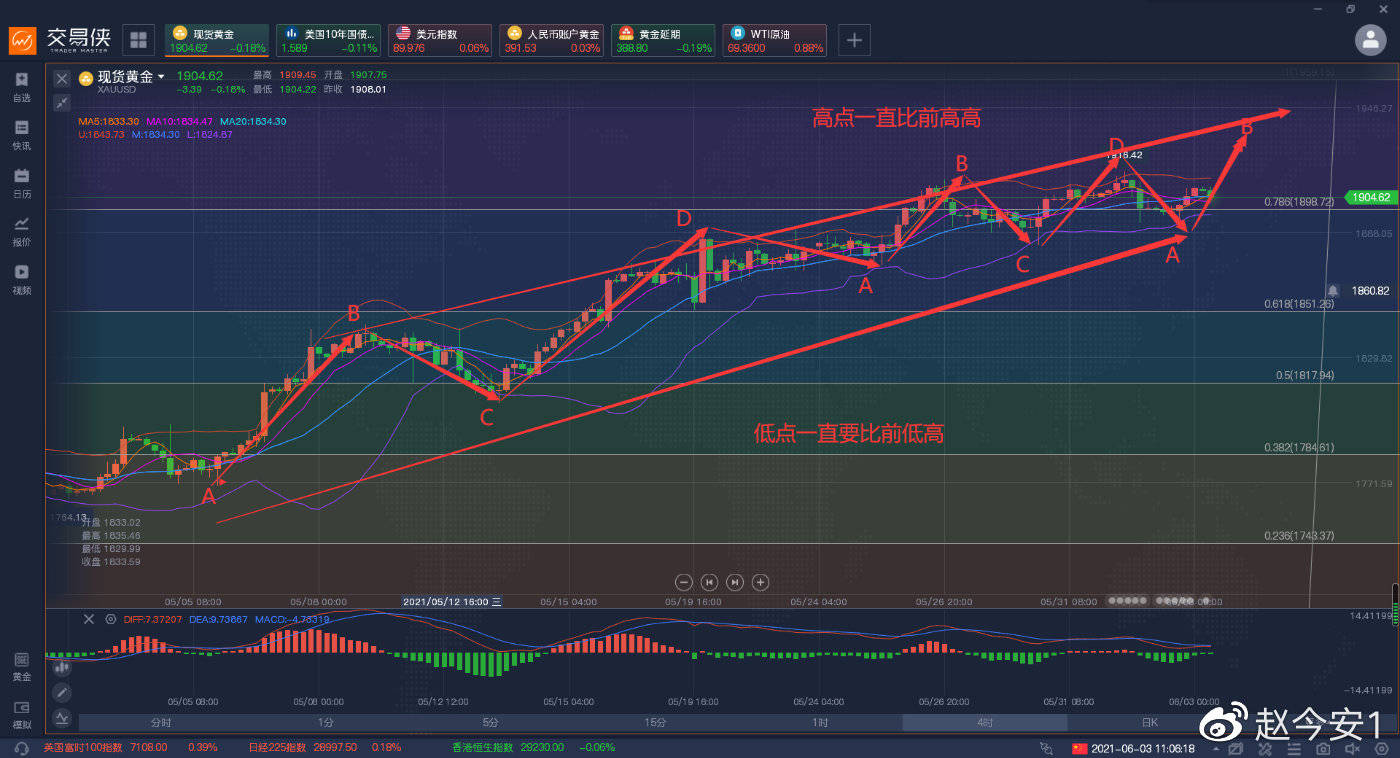Switch to the 日K timeframe tab
This screenshot has width=1400, height=758.
point(1149,722)
